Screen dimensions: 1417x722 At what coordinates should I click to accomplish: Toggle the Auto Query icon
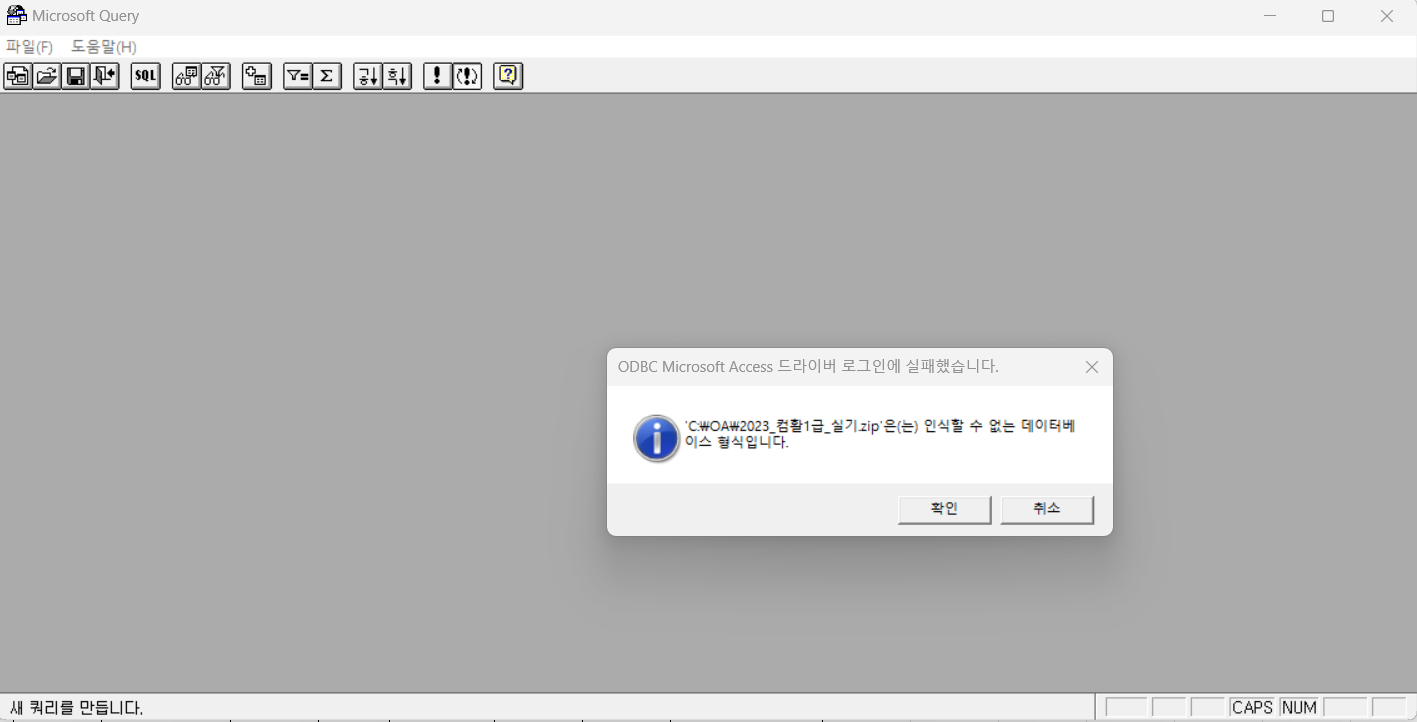click(467, 76)
